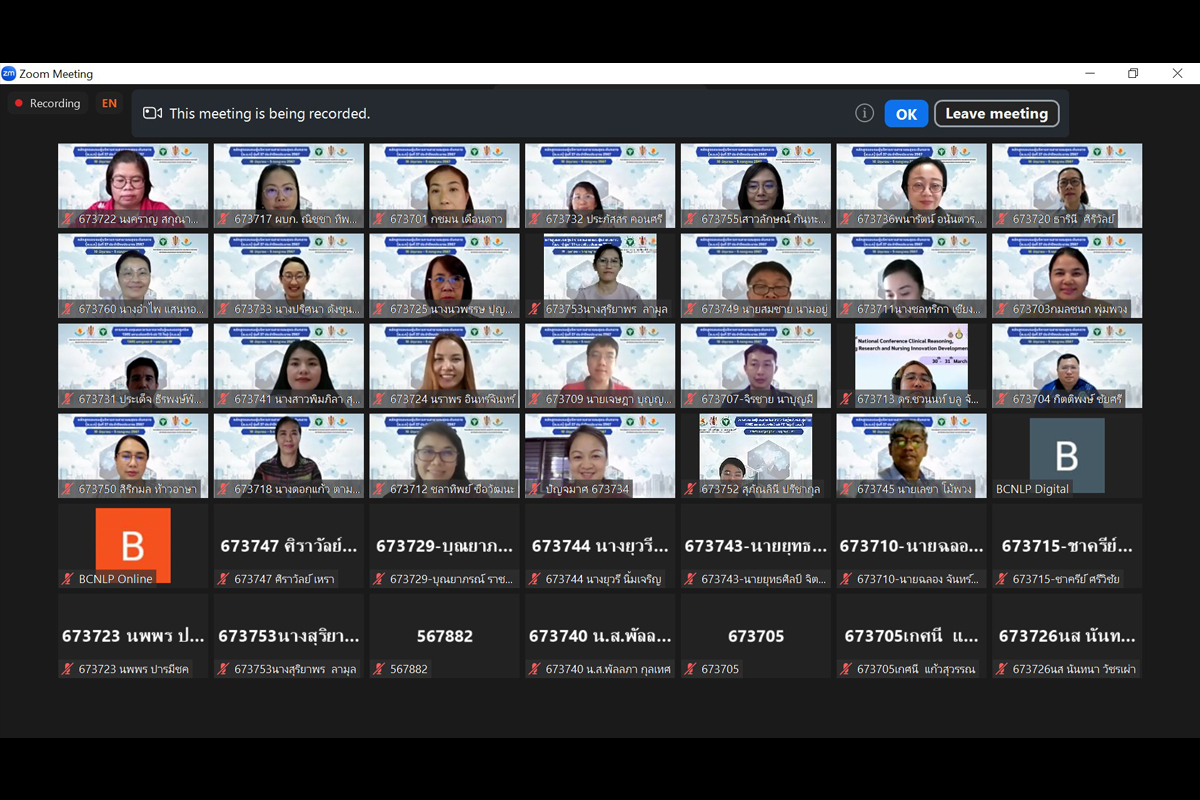Click the muted mic icon on participant 673723
1200x800 pixels.
pos(68,669)
